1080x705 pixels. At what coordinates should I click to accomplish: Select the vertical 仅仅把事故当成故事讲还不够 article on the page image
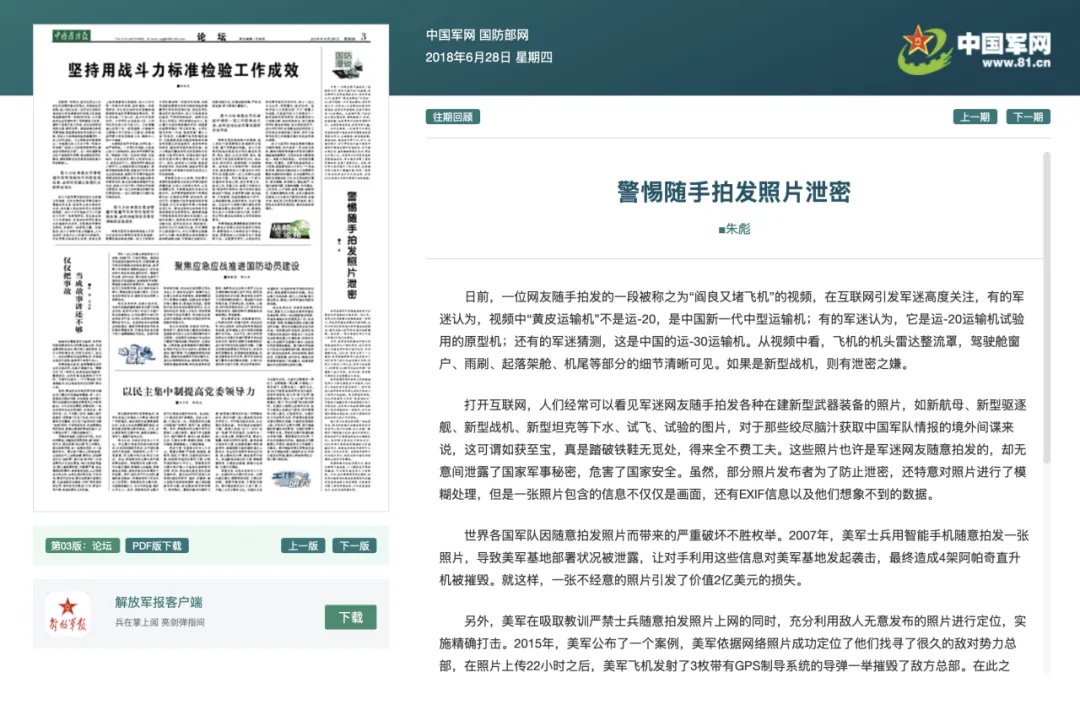[x=73, y=295]
